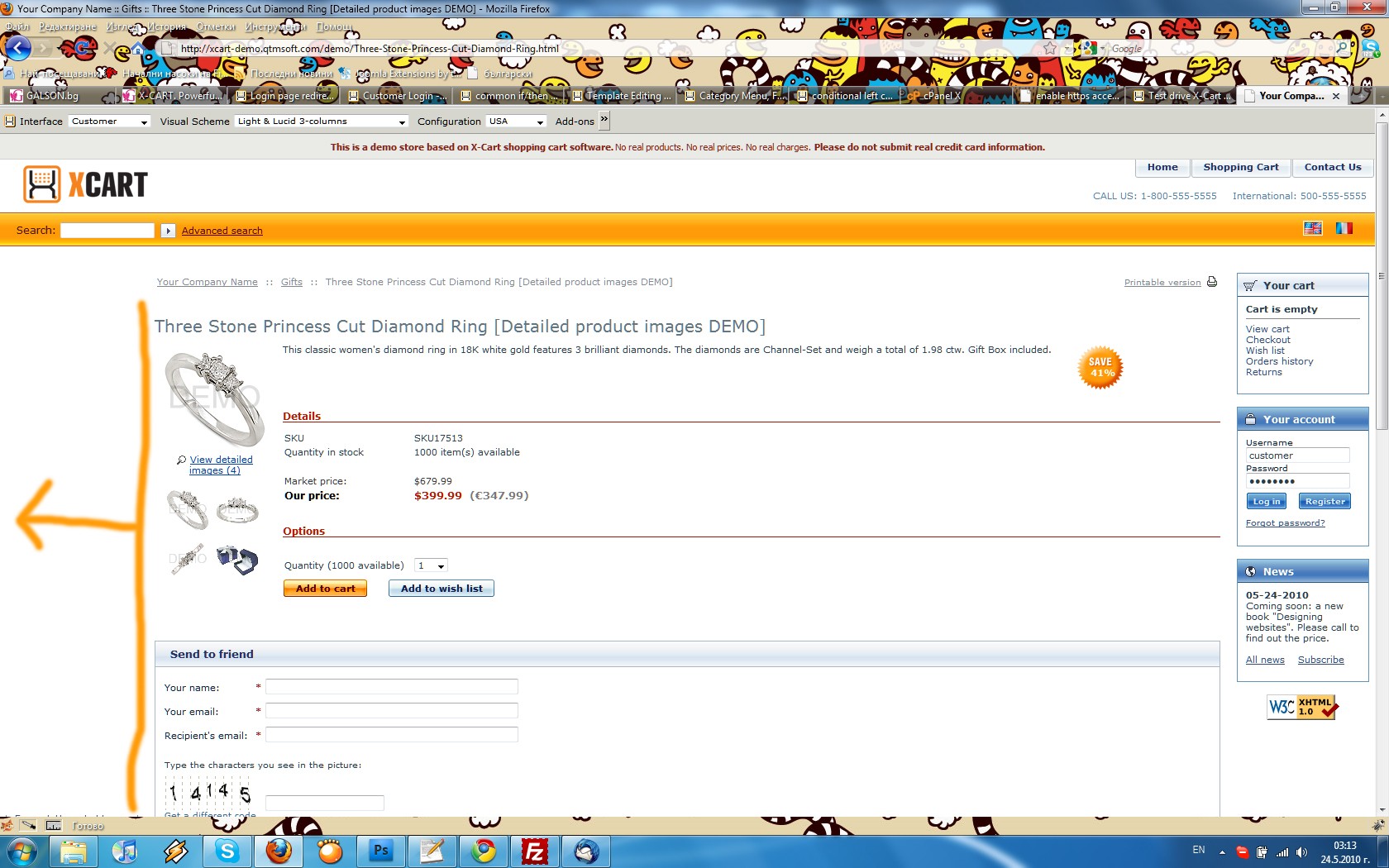
Task: Open the Configuration USA dropdown
Action: click(x=516, y=122)
